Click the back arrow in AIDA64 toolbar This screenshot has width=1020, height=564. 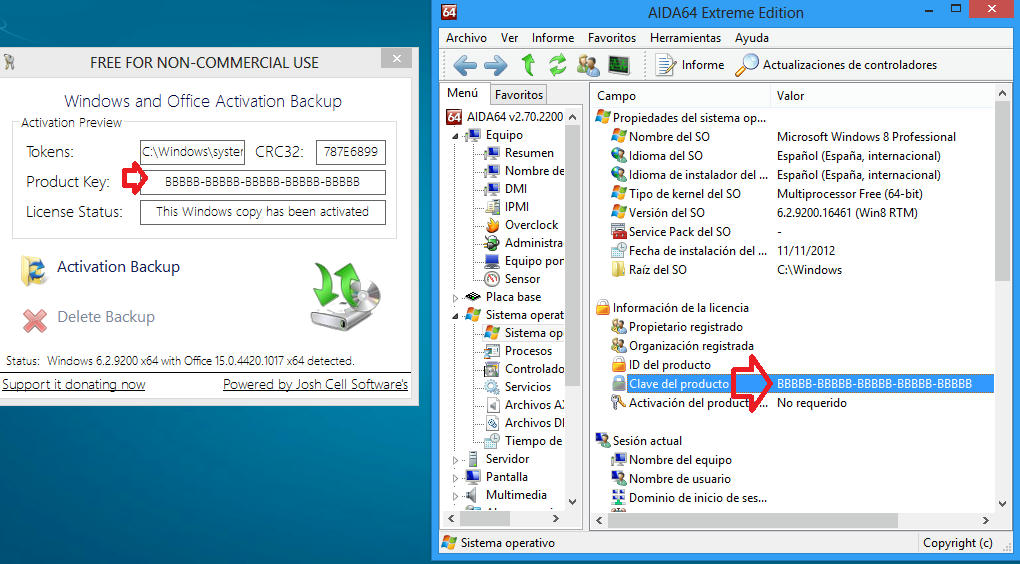[464, 65]
